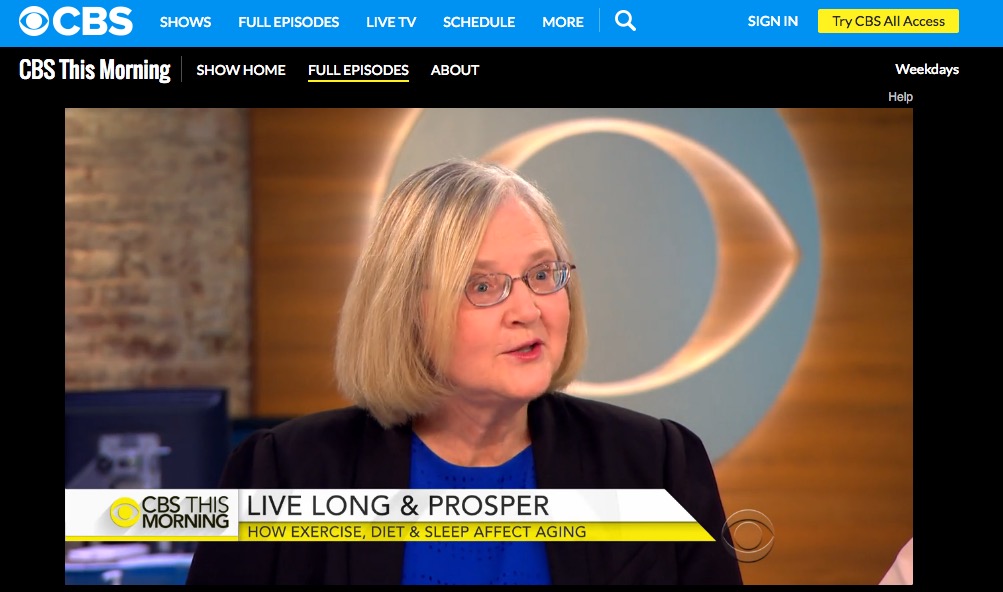Open search with the magnifying glass icon
Image resolution: width=1003 pixels, height=592 pixels.
point(625,21)
